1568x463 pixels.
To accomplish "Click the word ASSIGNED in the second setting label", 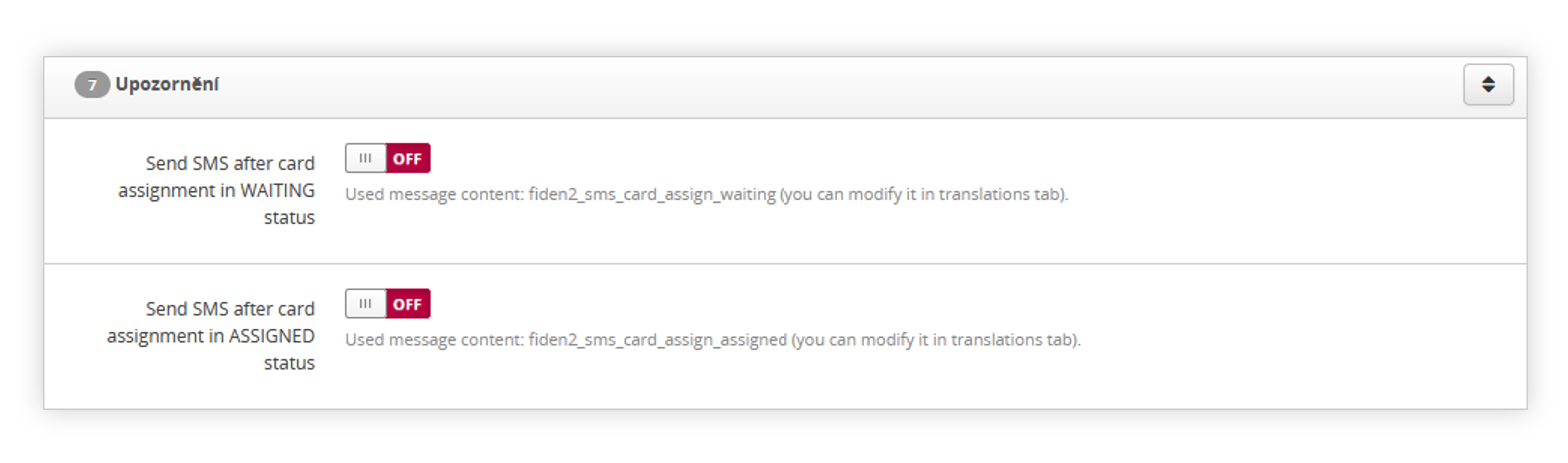I will (x=272, y=336).
